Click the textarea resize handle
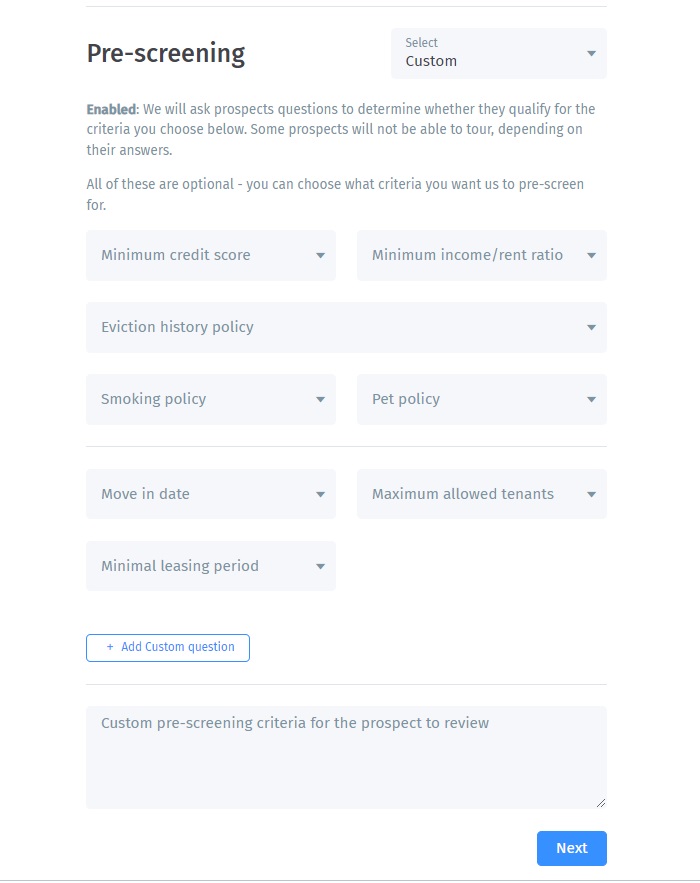 tap(601, 802)
